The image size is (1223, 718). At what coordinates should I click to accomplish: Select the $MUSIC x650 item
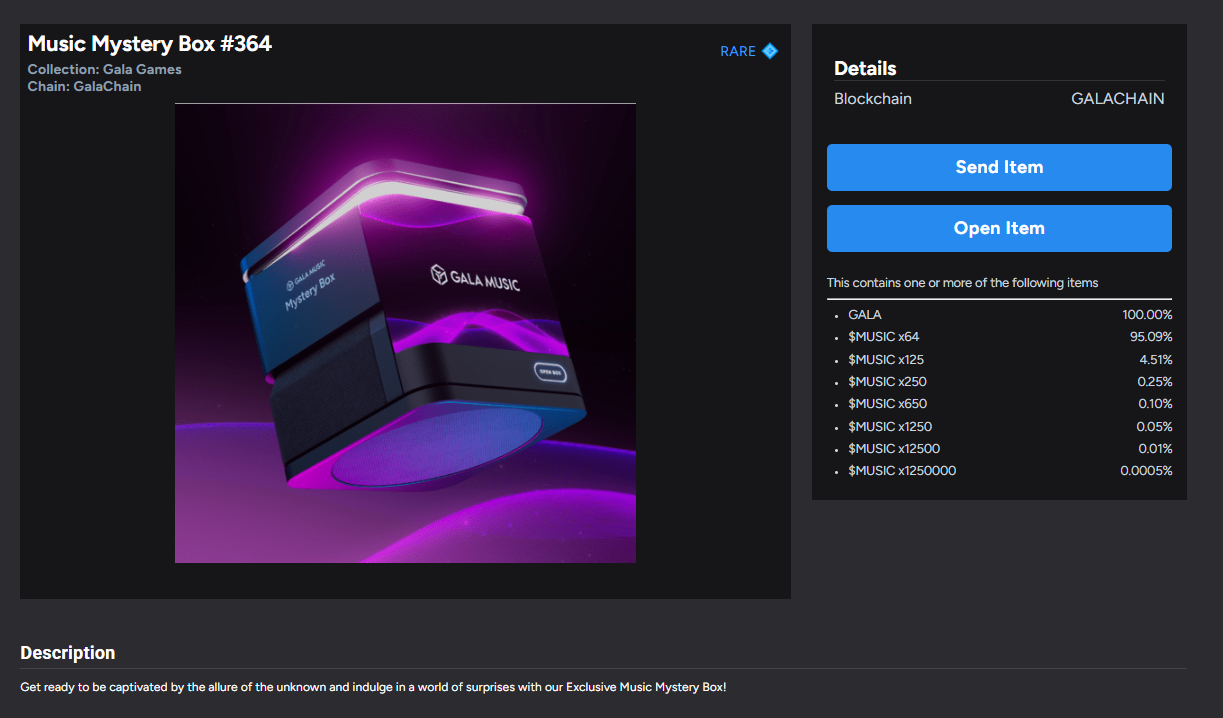(x=888, y=404)
